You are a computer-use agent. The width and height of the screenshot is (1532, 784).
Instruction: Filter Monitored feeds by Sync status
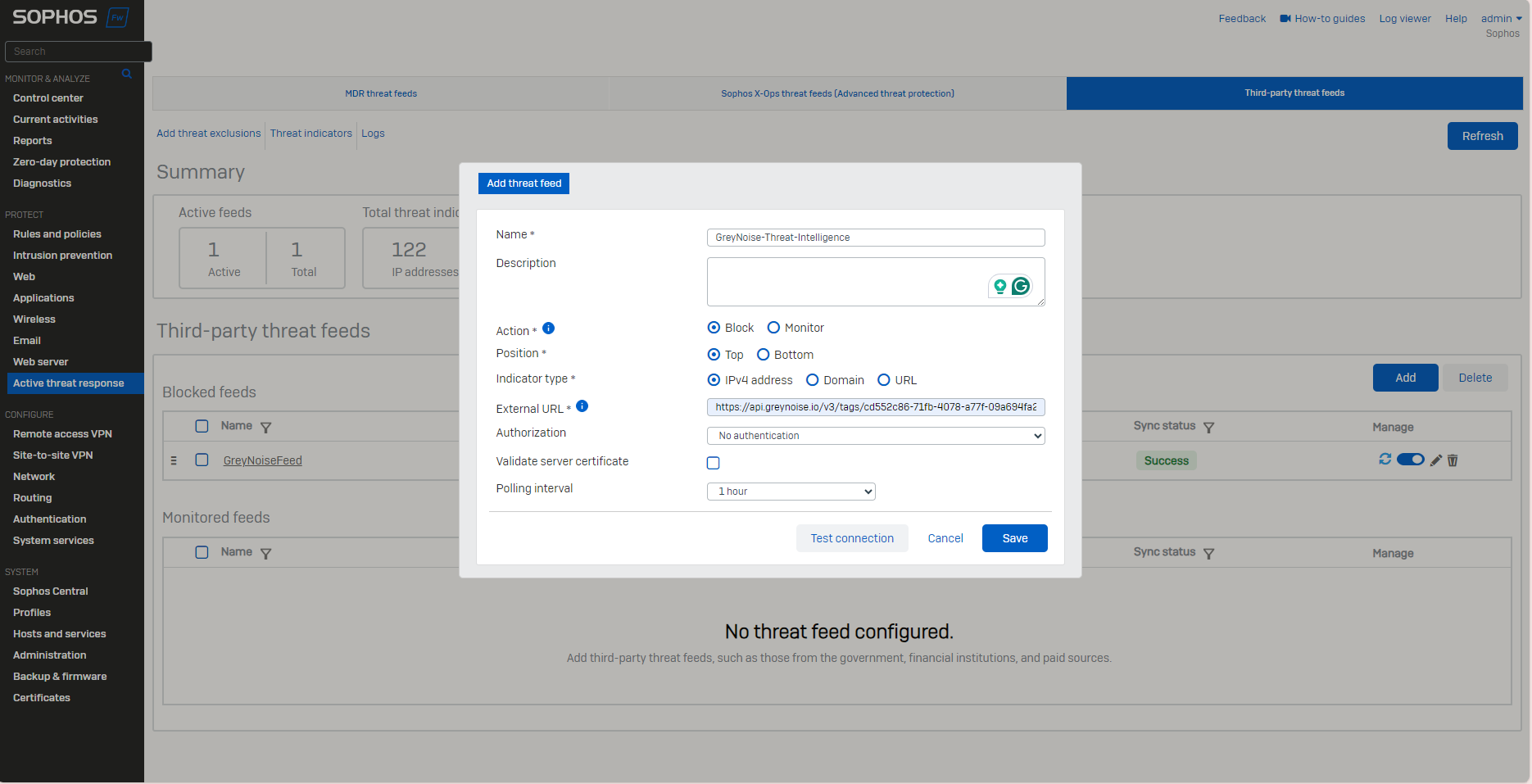[x=1209, y=554]
